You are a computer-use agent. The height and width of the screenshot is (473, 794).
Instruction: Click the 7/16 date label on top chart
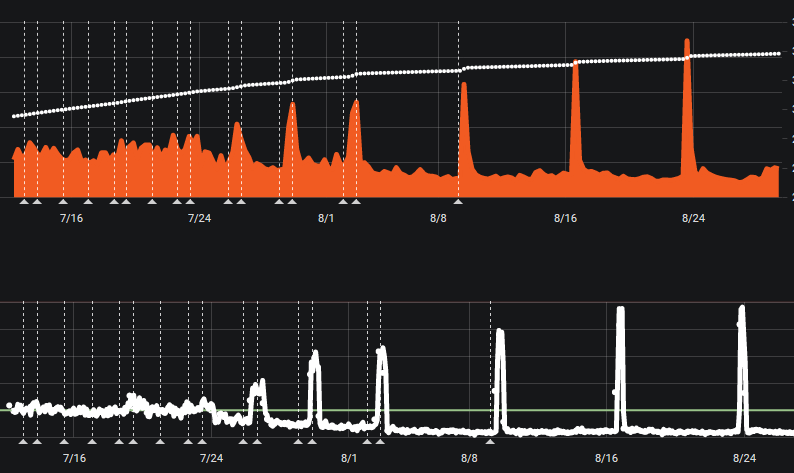[71, 218]
